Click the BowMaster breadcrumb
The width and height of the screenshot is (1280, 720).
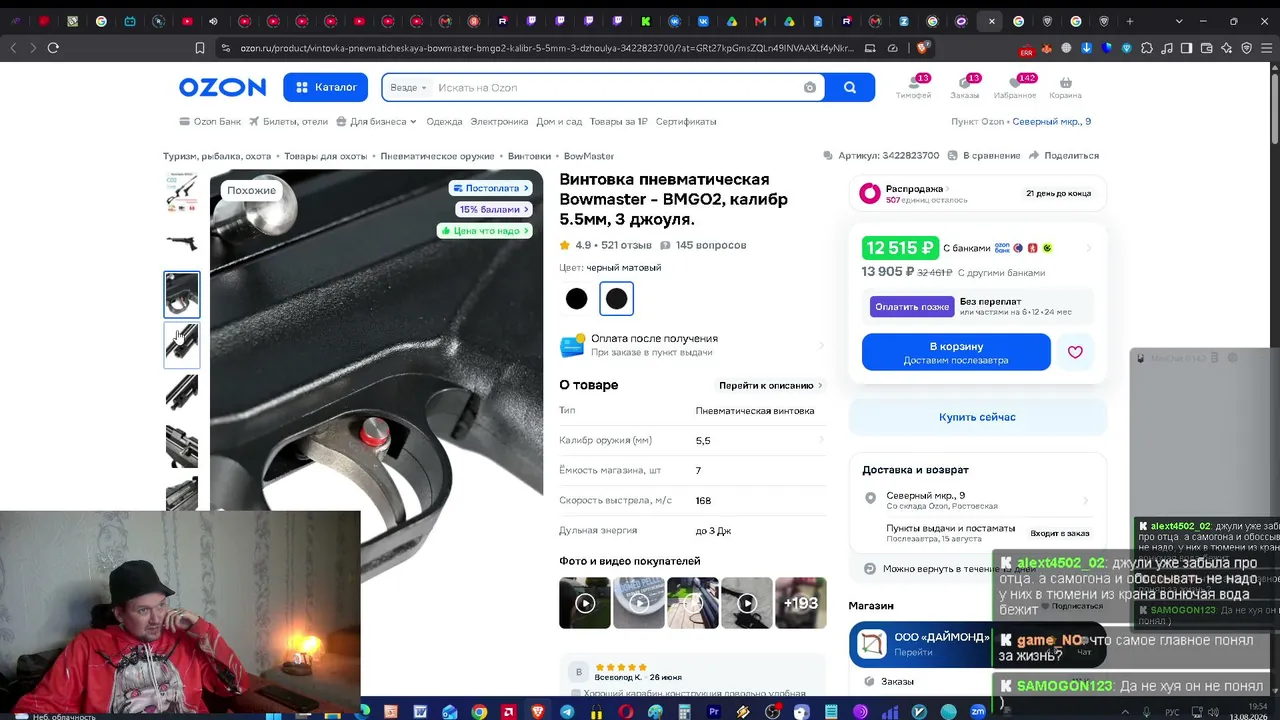click(x=589, y=156)
